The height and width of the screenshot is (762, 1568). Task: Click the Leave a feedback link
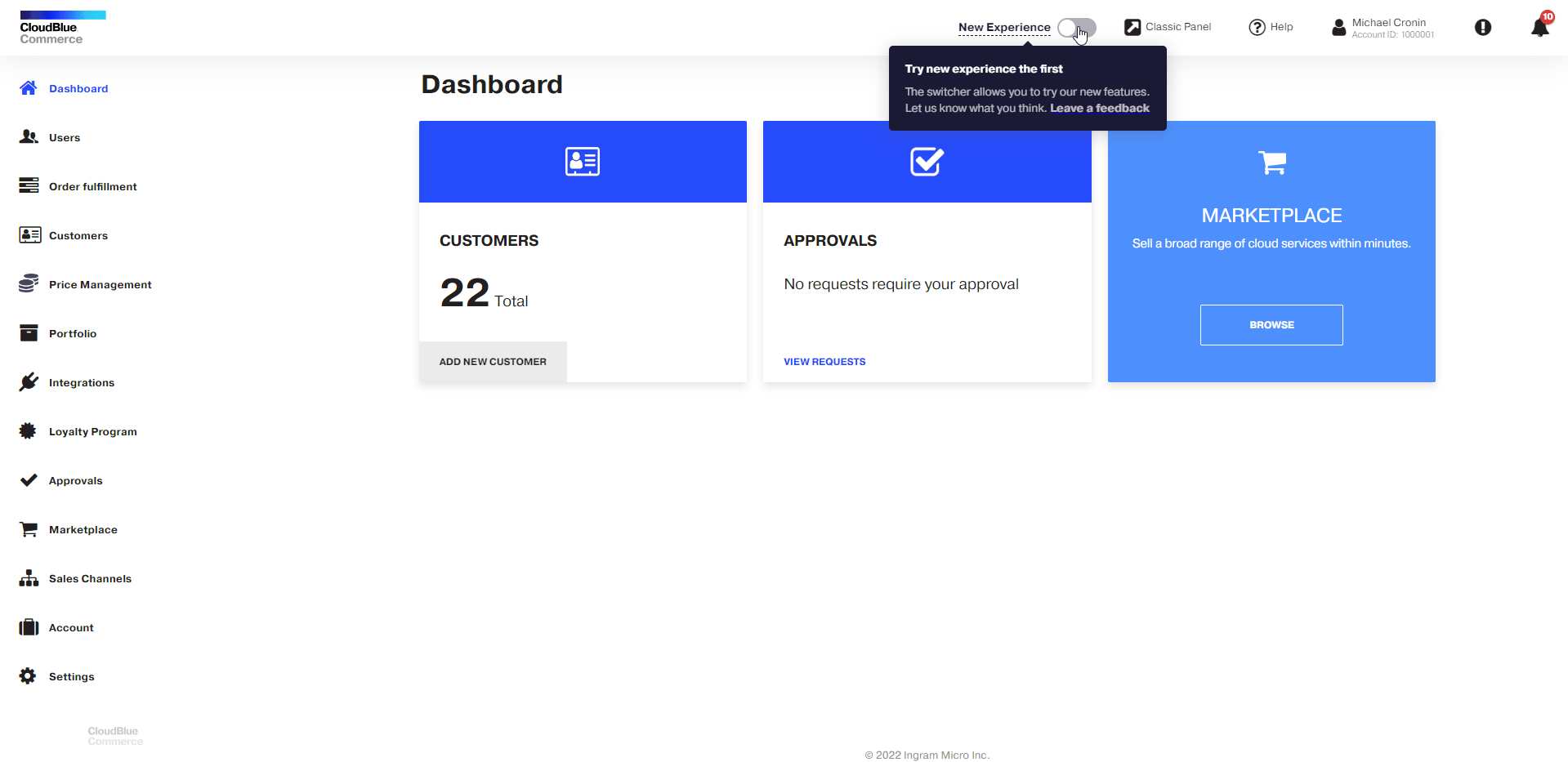[1100, 108]
